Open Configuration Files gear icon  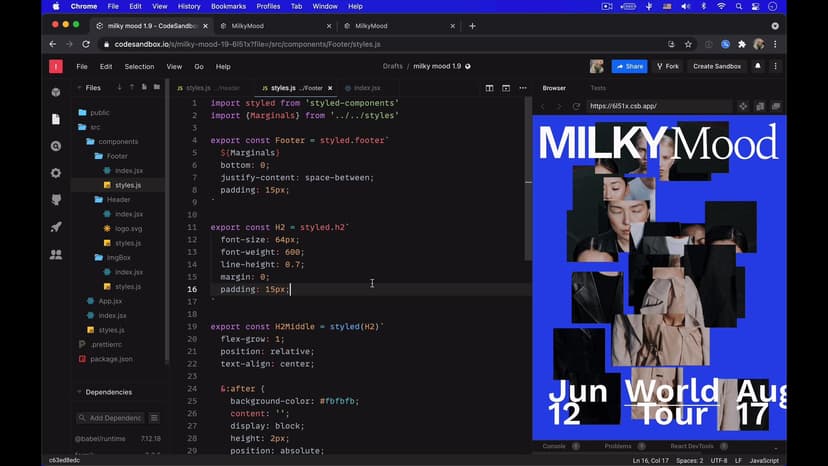(x=56, y=173)
